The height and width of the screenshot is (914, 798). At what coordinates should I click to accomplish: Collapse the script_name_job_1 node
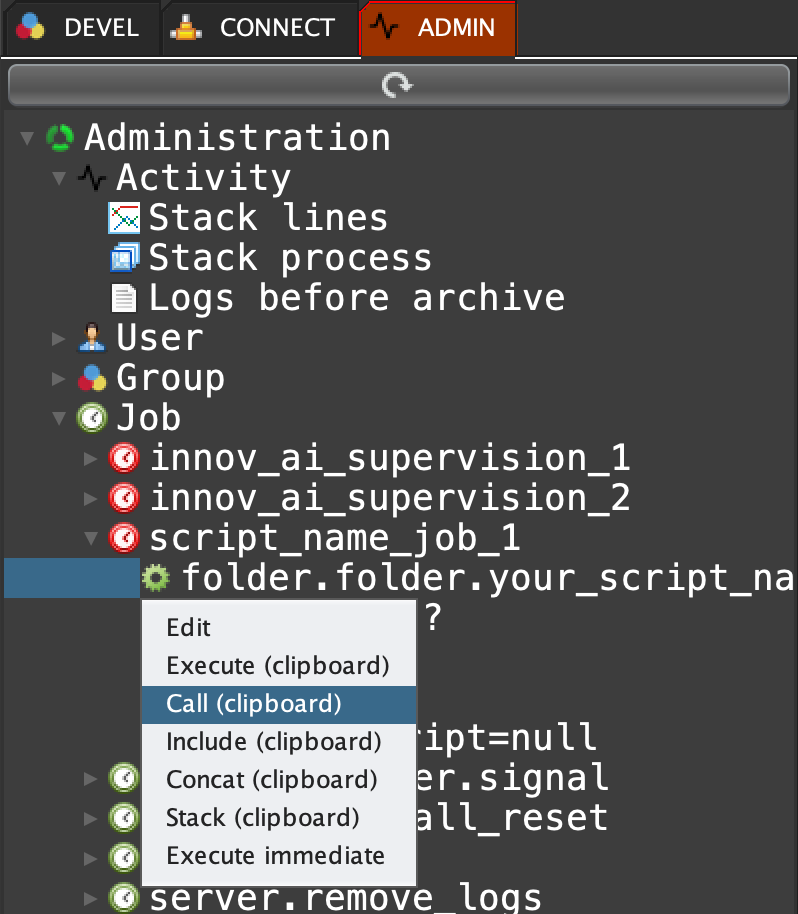[92, 538]
